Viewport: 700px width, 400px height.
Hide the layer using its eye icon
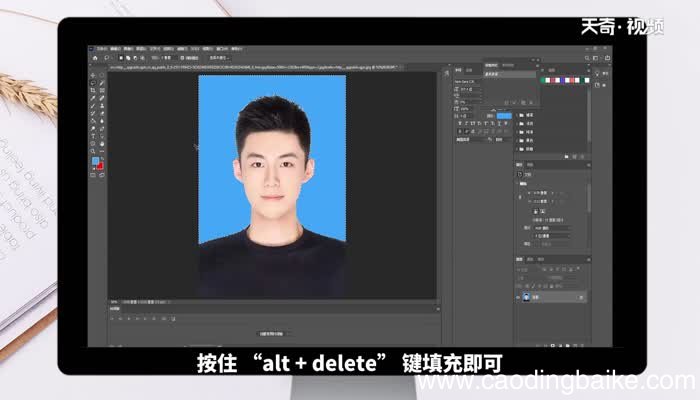(518, 297)
